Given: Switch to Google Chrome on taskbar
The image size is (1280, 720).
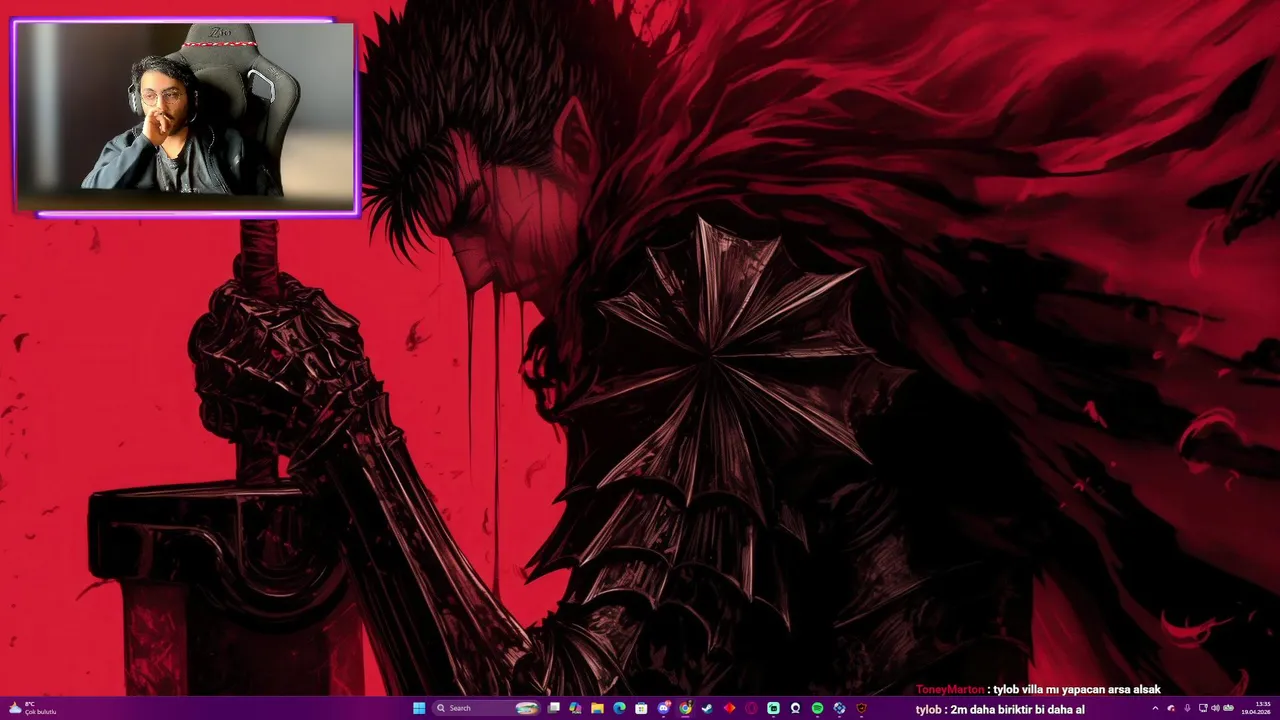Looking at the screenshot, I should pyautogui.click(x=685, y=708).
